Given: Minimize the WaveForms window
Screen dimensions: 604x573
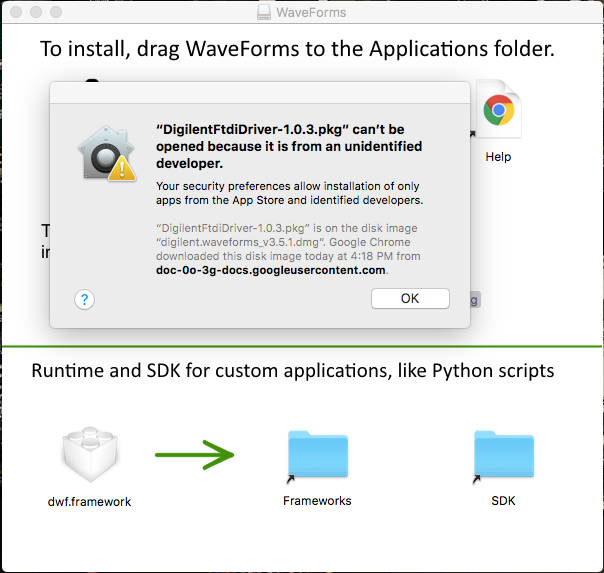Looking at the screenshot, I should point(36,12).
